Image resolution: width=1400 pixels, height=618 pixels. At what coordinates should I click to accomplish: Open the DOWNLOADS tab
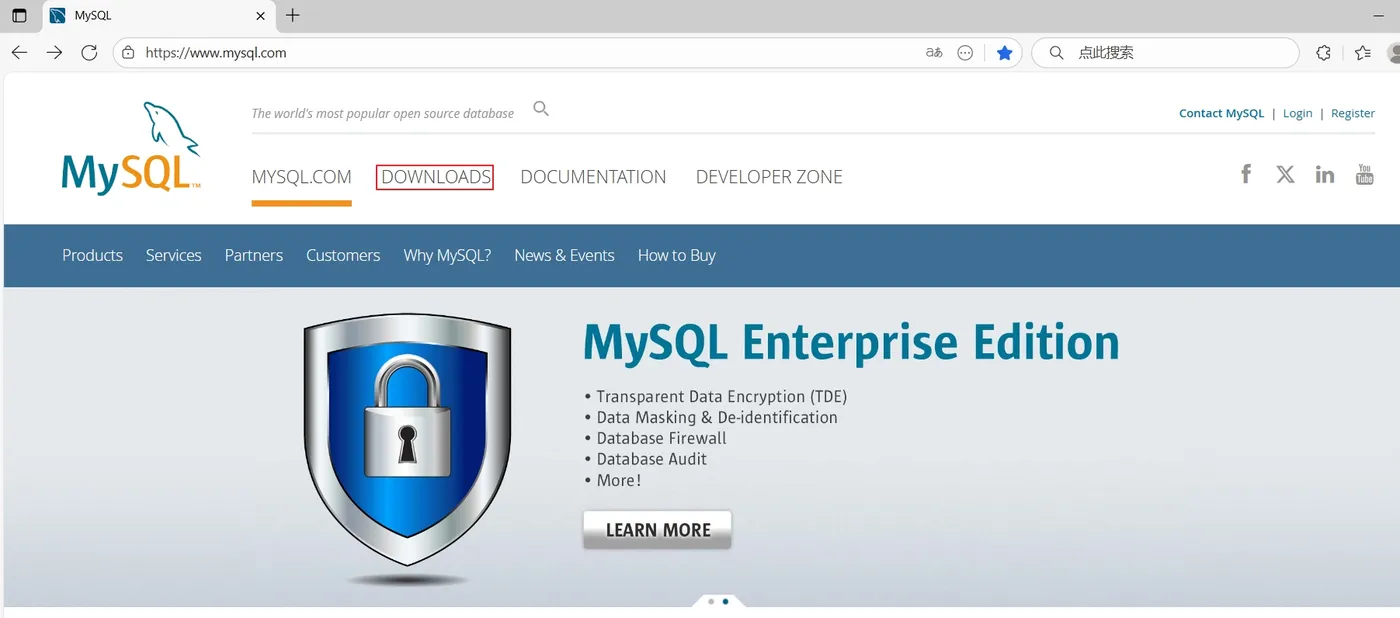[x=435, y=177]
